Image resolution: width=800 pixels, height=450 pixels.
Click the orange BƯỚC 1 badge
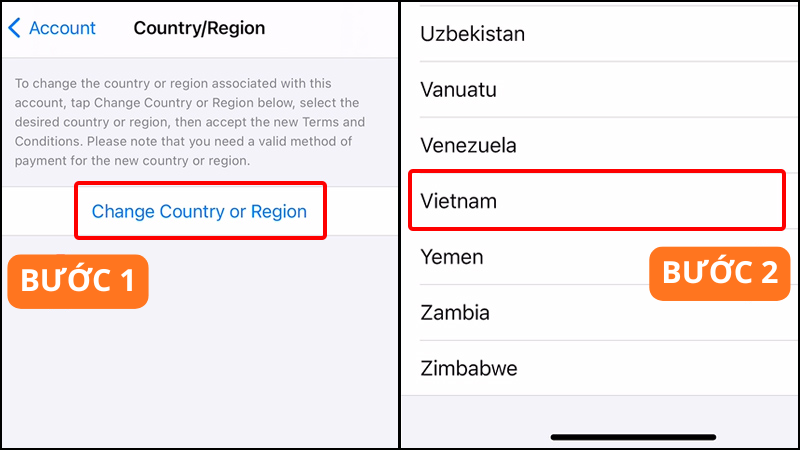(x=78, y=281)
